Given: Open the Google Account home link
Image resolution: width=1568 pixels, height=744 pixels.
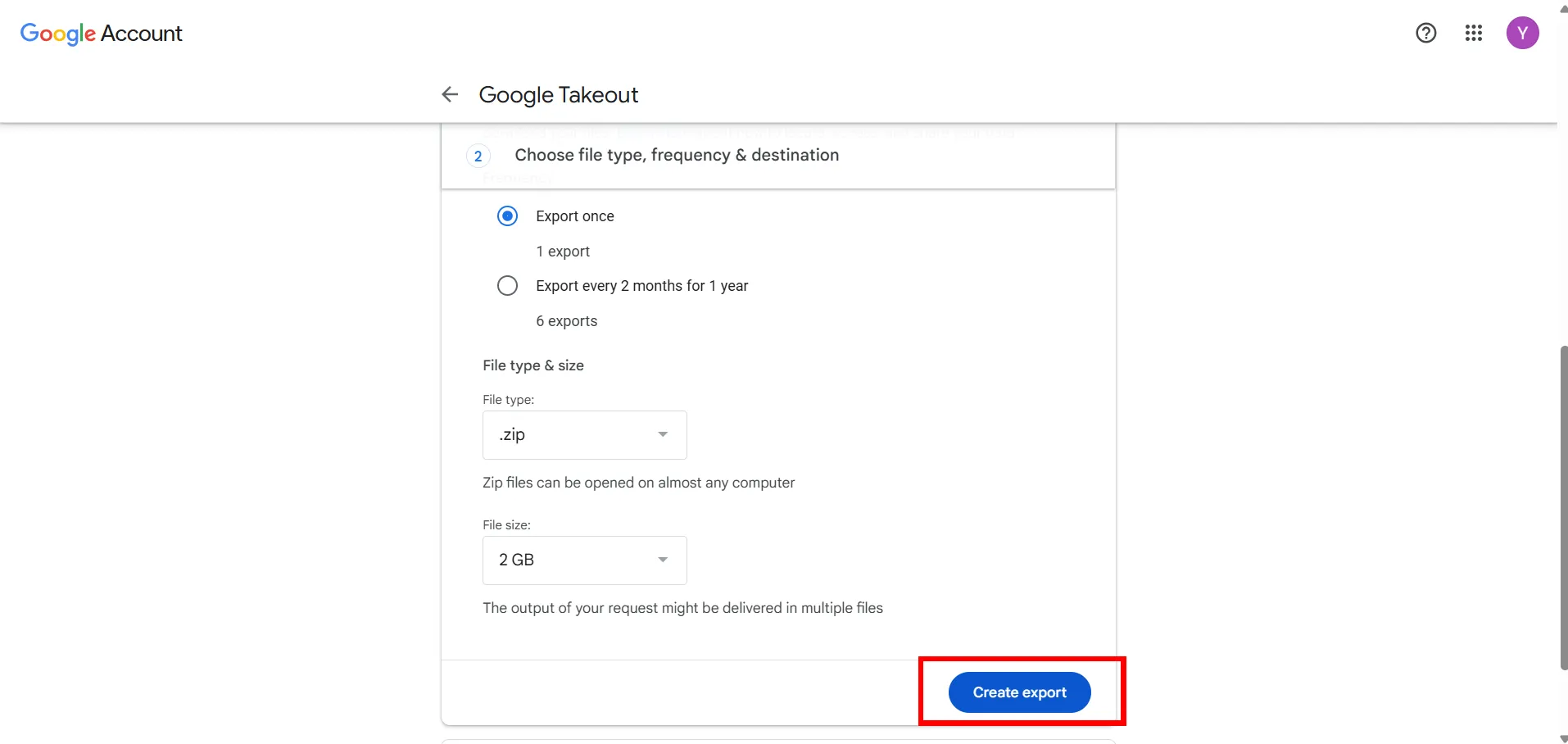Looking at the screenshot, I should (x=101, y=34).
